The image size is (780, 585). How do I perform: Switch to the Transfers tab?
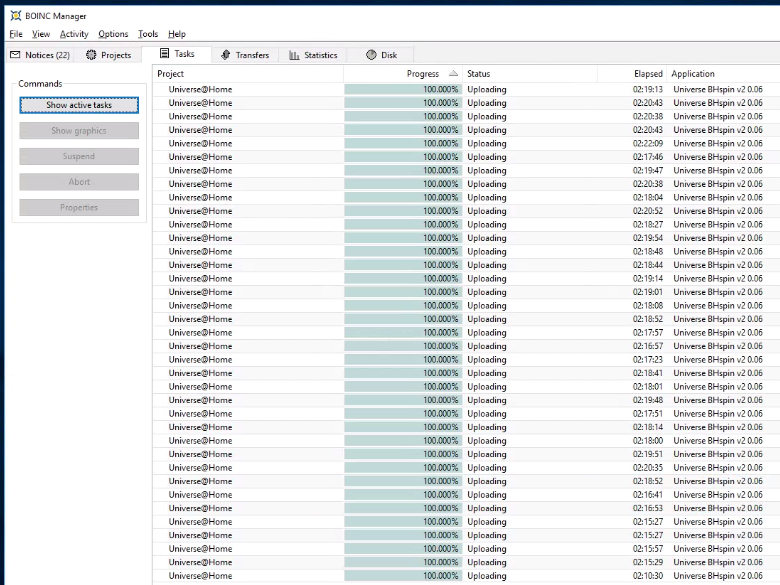coord(245,55)
